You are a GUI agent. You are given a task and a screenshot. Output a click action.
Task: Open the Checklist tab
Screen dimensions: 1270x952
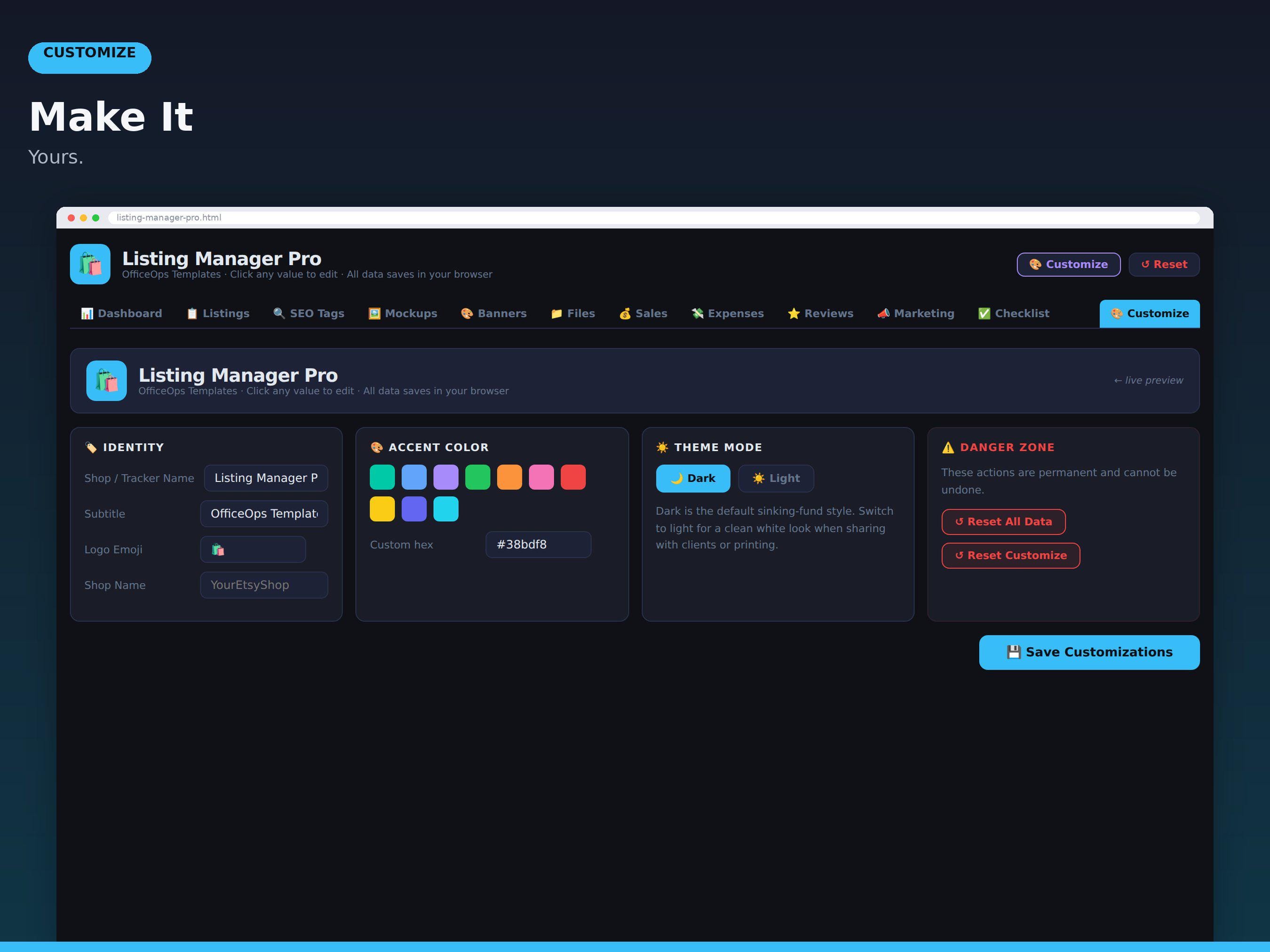(x=1013, y=313)
